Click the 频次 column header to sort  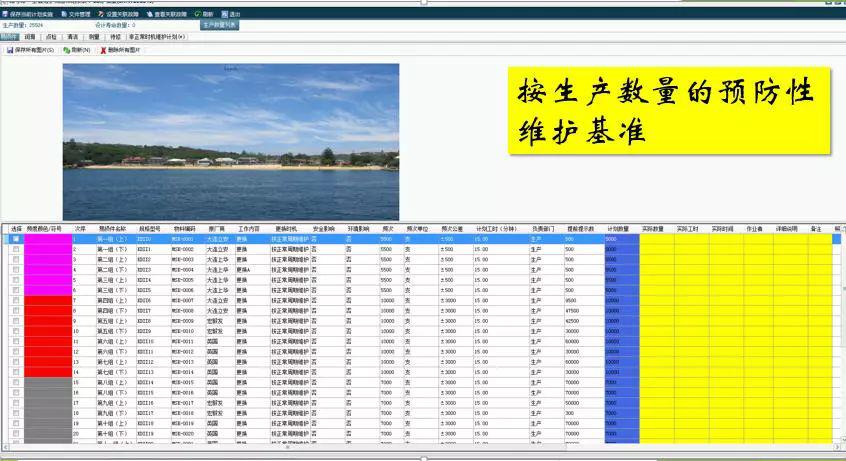point(387,229)
